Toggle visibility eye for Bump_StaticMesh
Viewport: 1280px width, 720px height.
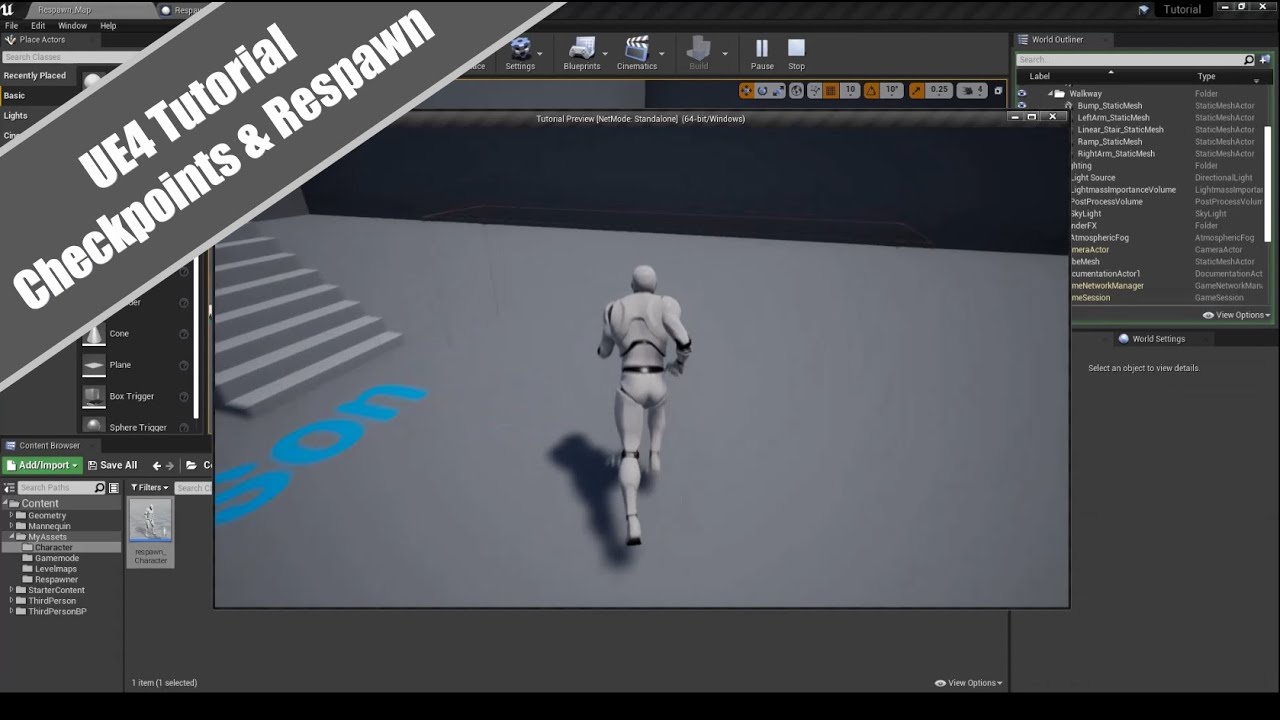1021,105
